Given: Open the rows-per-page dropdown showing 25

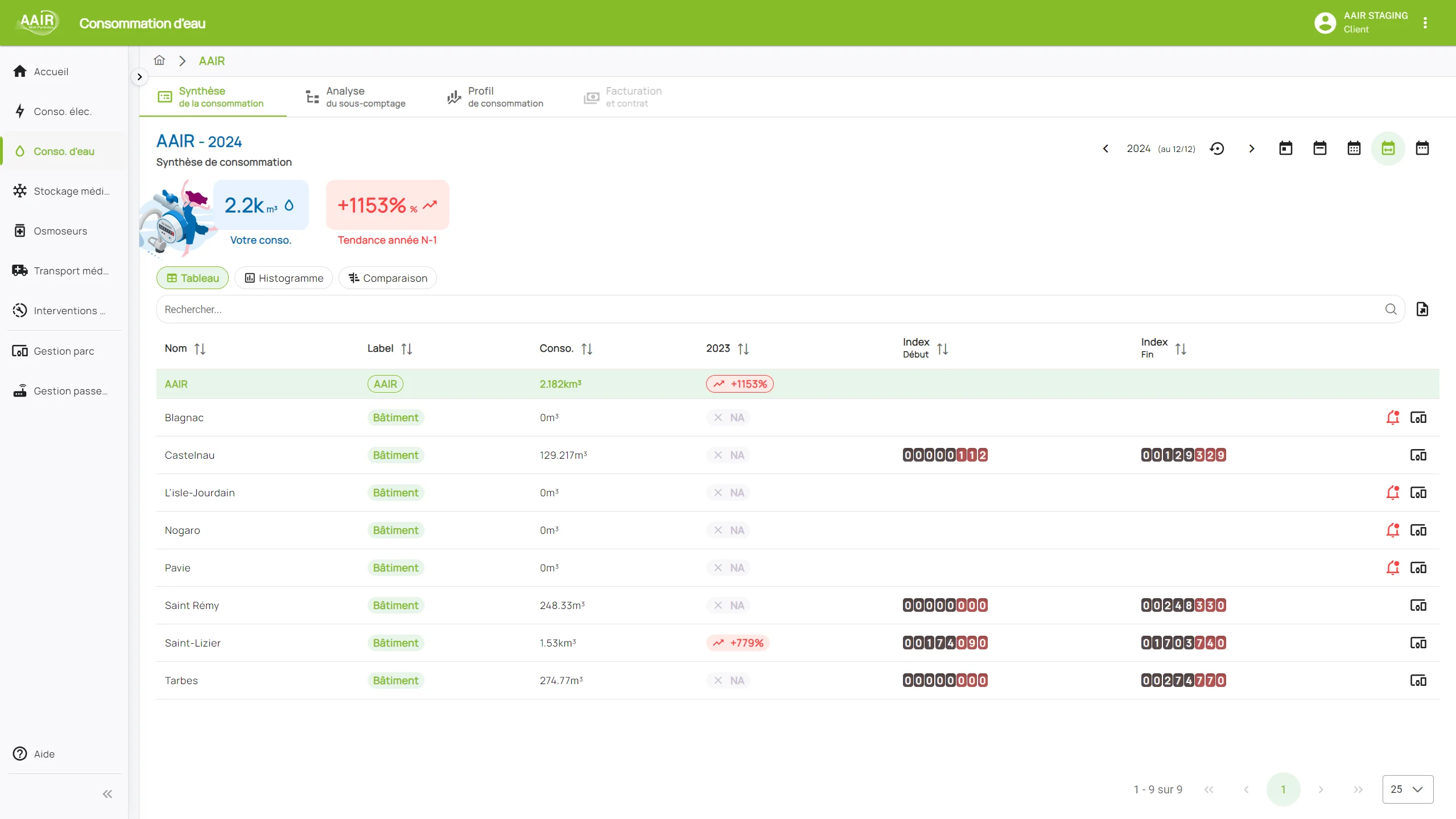Looking at the screenshot, I should click(1407, 789).
